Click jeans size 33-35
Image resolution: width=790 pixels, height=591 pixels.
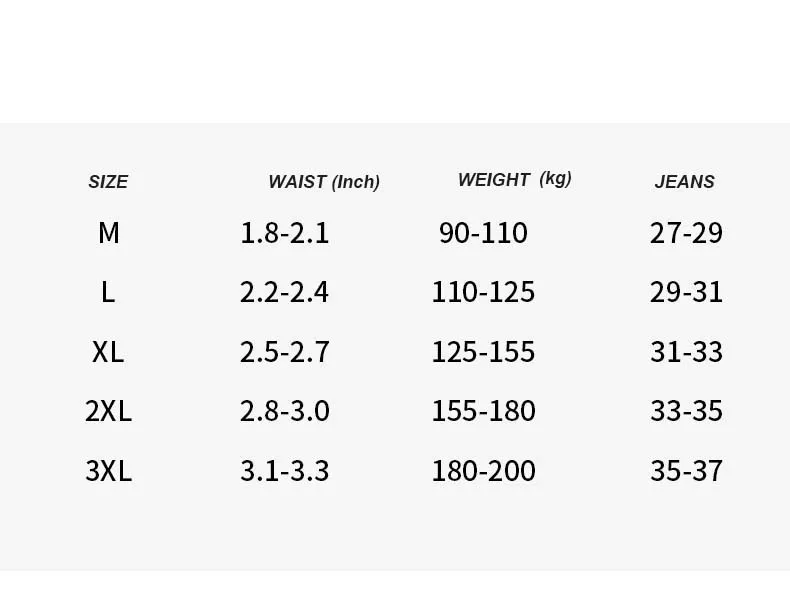coord(686,411)
